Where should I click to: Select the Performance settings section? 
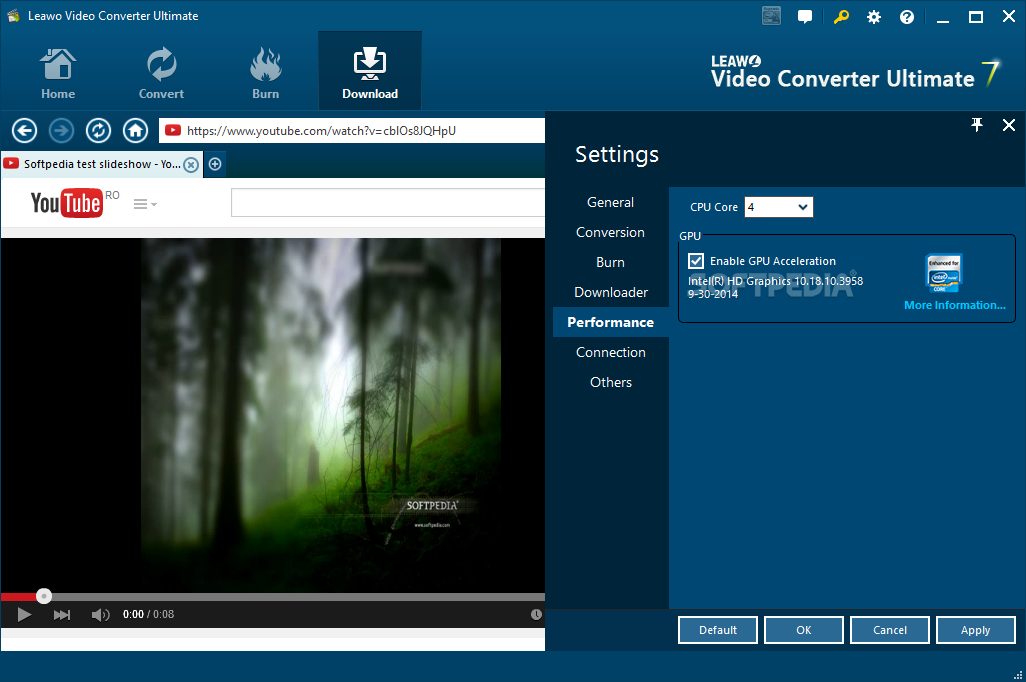tap(610, 322)
